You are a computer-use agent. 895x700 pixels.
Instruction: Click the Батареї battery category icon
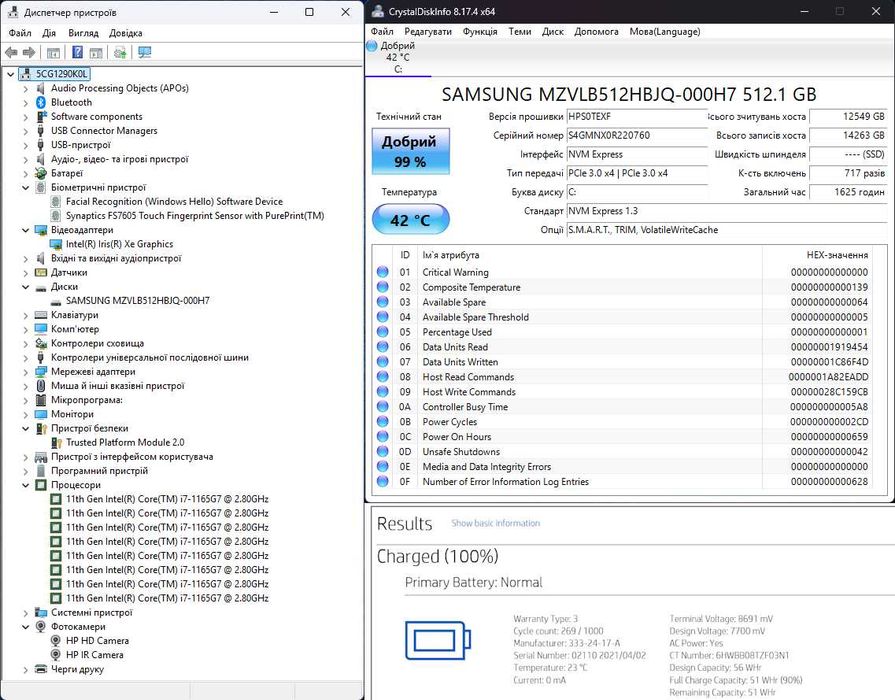tap(41, 173)
